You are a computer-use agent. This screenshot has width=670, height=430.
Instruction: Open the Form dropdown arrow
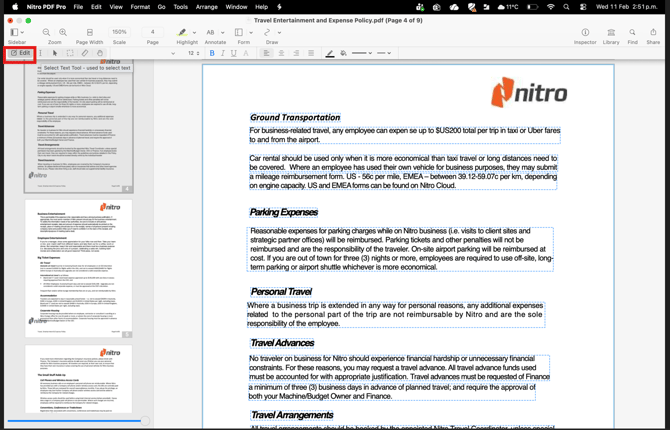(251, 32)
